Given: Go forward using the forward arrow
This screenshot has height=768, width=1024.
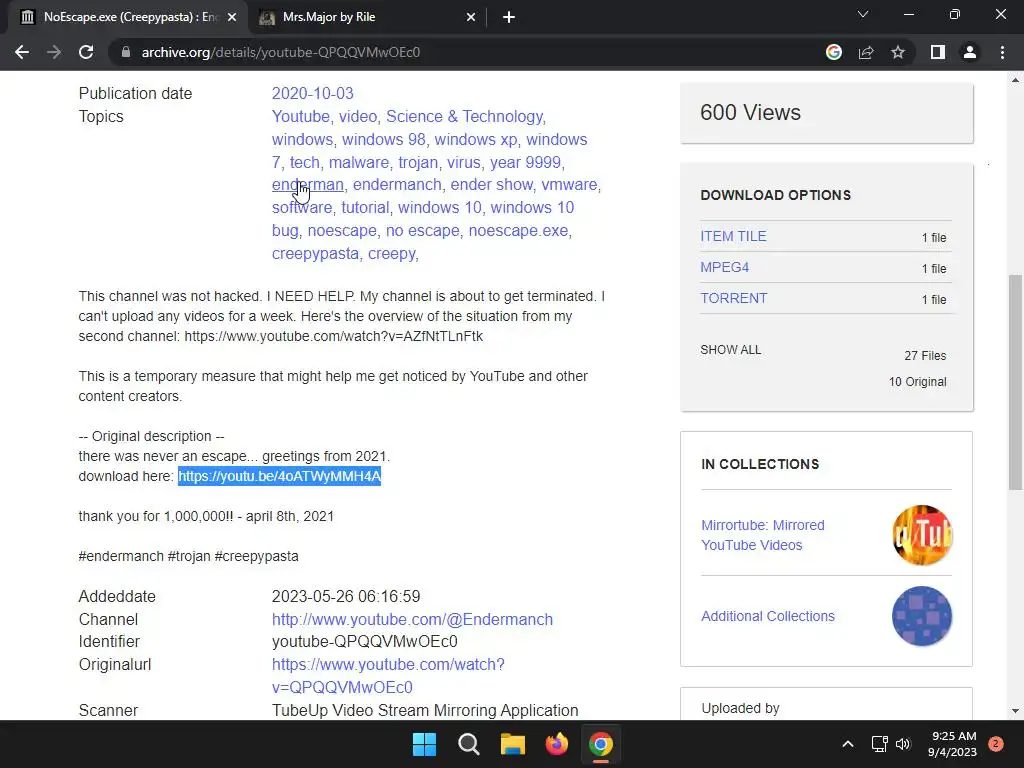Looking at the screenshot, I should tap(54, 52).
